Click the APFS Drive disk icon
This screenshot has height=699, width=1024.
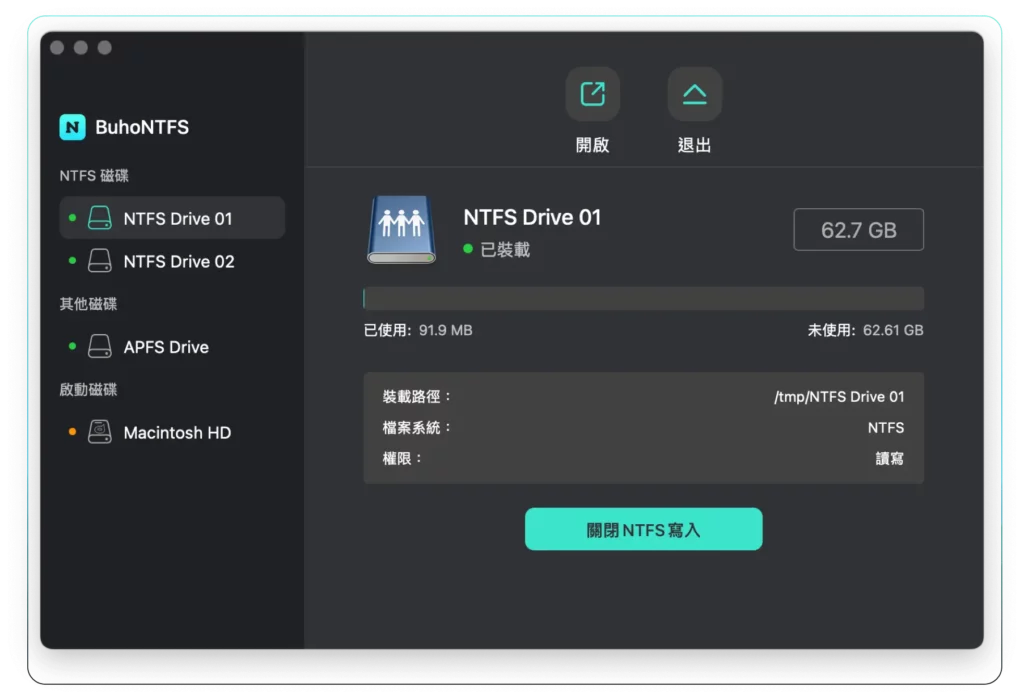tap(99, 346)
